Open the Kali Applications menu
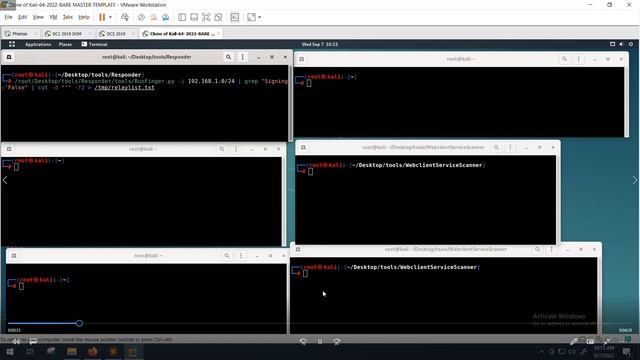The height and width of the screenshot is (360, 640). 38,44
